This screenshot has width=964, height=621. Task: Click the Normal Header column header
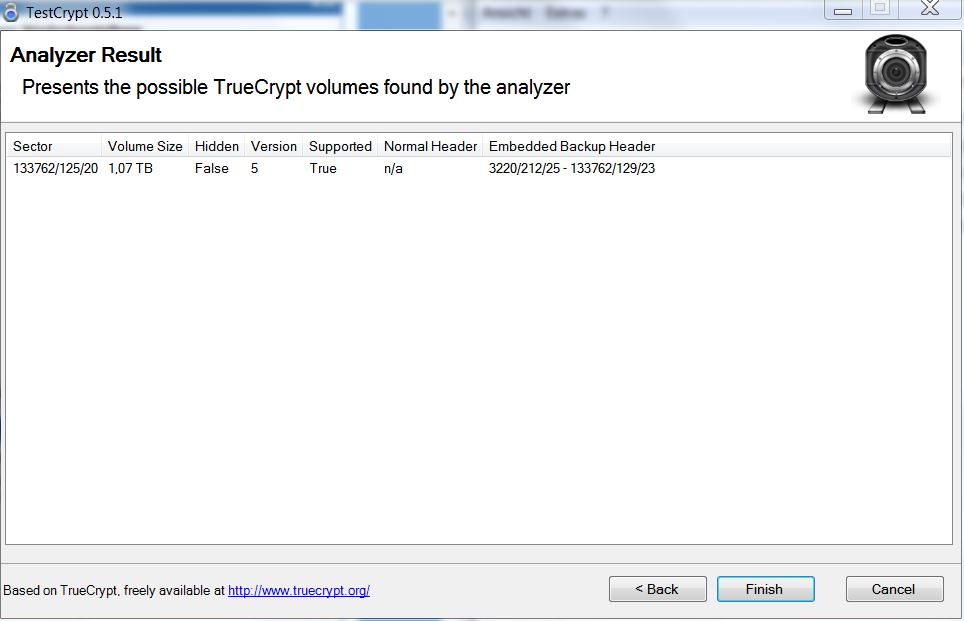pos(430,146)
